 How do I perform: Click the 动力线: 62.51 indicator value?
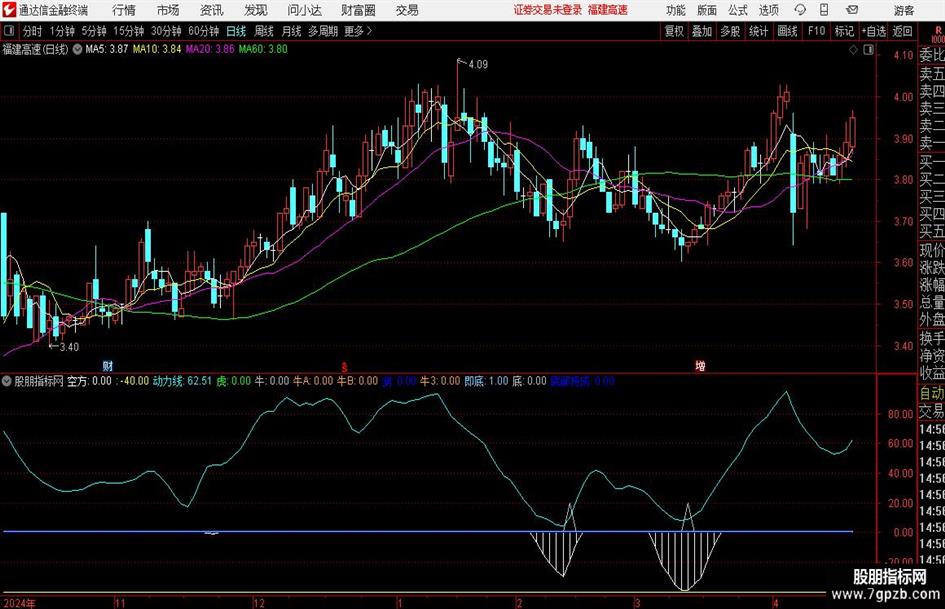(182, 381)
